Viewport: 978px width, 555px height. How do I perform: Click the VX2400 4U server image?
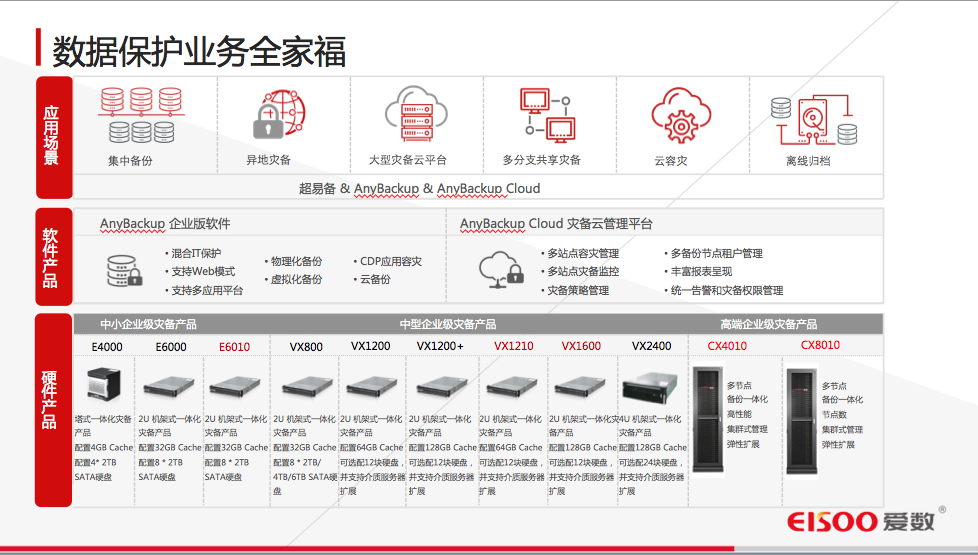click(x=651, y=388)
